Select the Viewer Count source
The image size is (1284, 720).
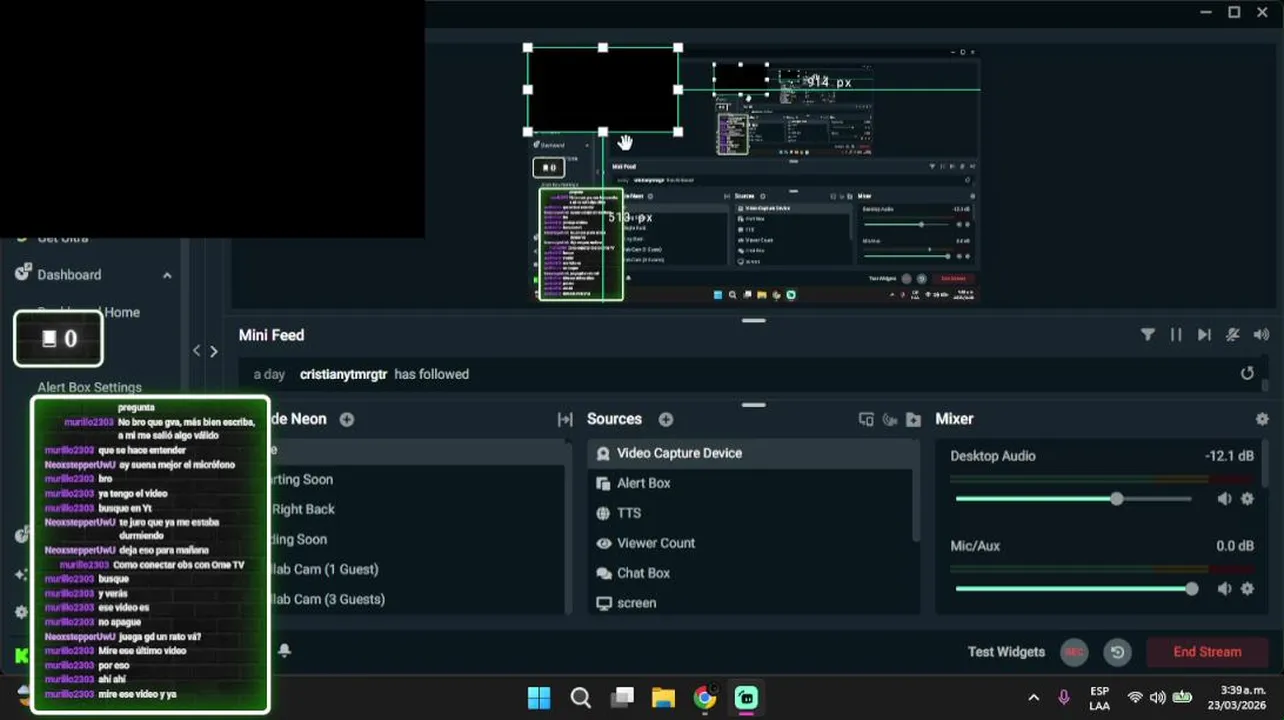tap(752, 543)
